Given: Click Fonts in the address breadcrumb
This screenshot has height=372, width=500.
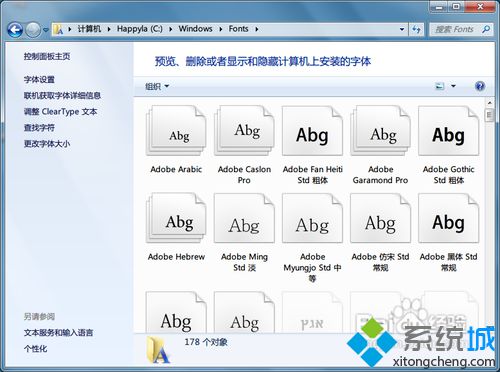Looking at the screenshot, I should [x=238, y=29].
